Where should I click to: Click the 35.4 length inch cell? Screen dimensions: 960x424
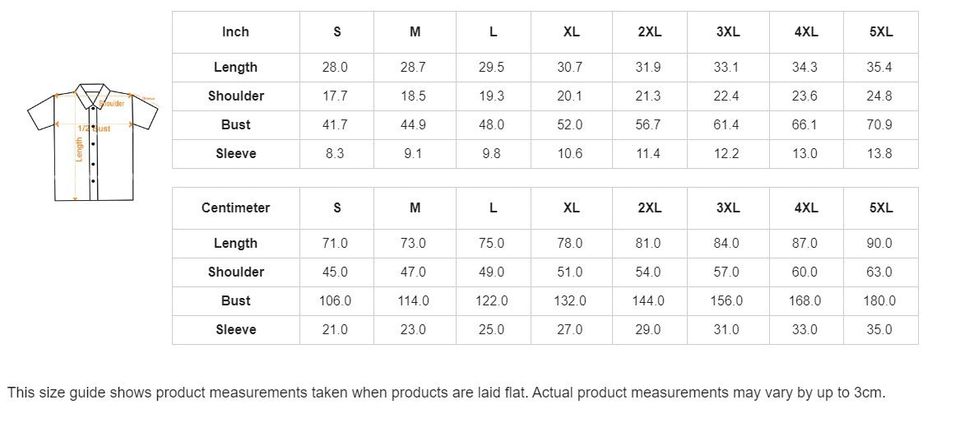click(881, 67)
